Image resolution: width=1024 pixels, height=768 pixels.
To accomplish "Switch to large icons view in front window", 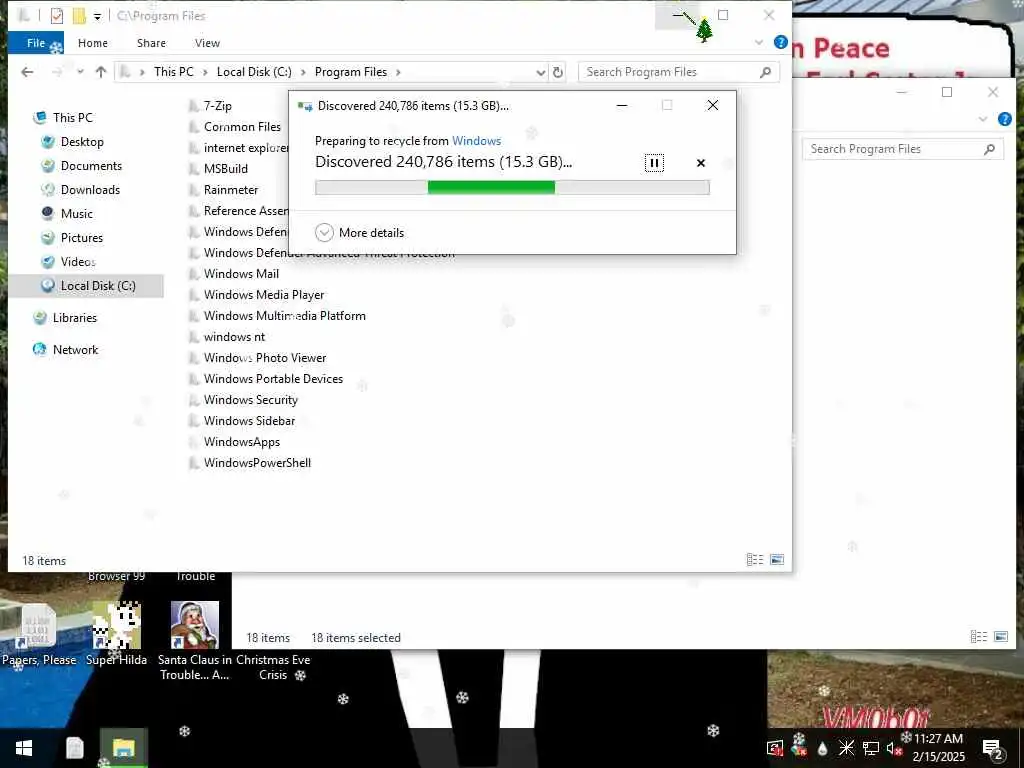I will pos(777,560).
